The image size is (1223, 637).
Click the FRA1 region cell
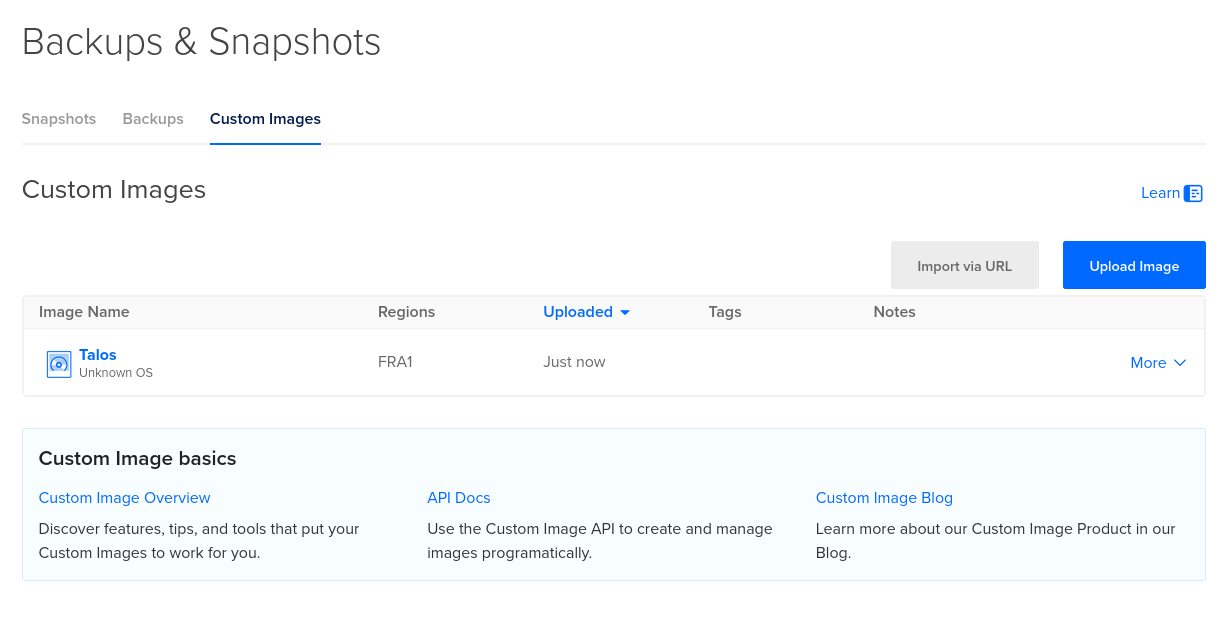[x=395, y=362]
